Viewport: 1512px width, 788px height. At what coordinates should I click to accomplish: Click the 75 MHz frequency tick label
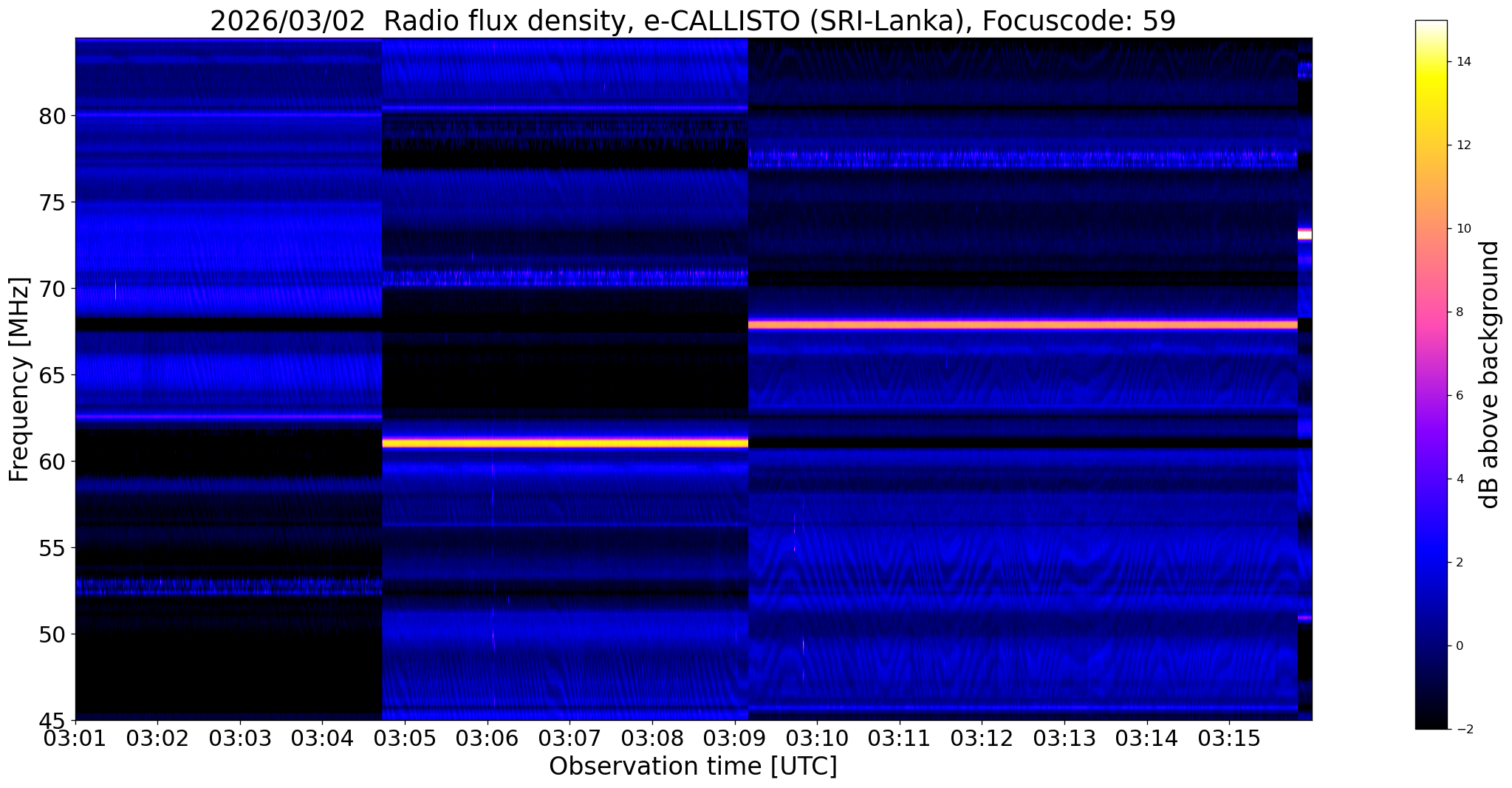(x=52, y=202)
